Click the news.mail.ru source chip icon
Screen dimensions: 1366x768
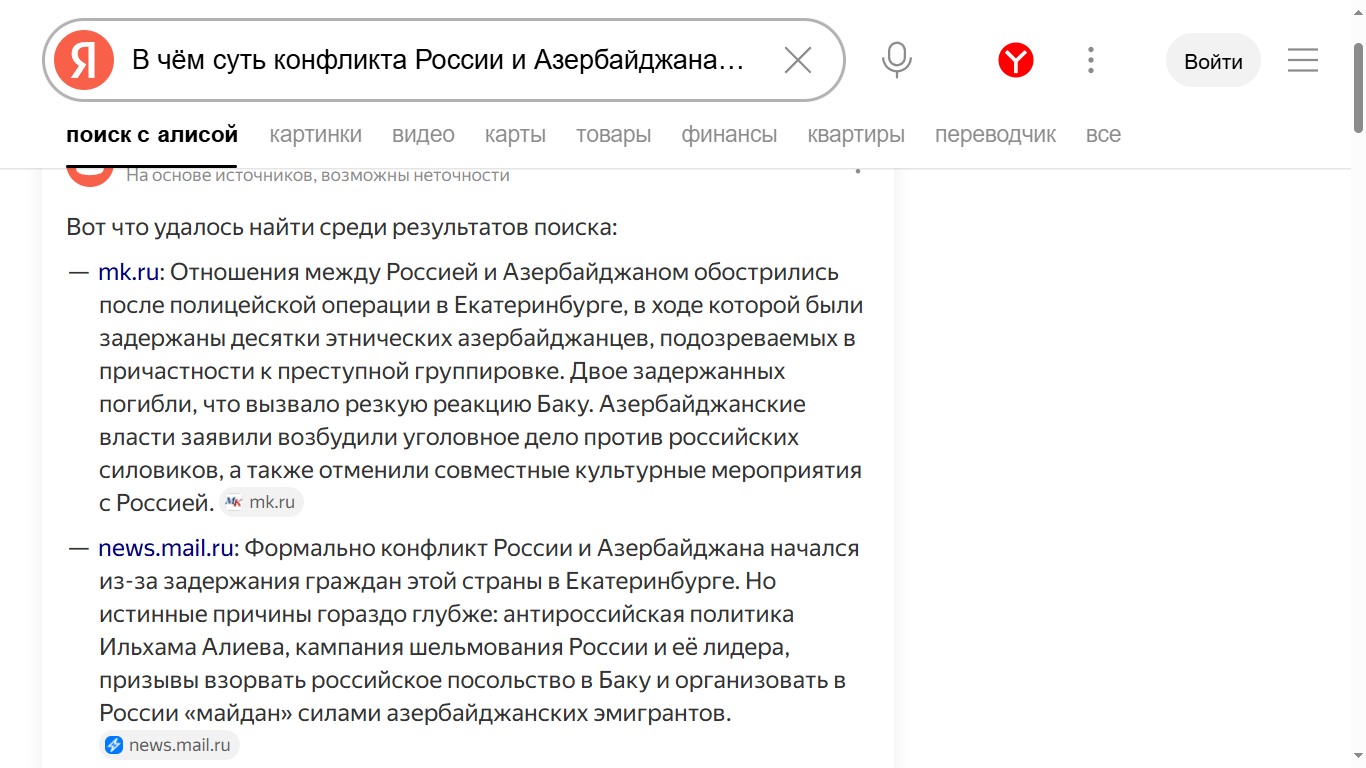(114, 745)
